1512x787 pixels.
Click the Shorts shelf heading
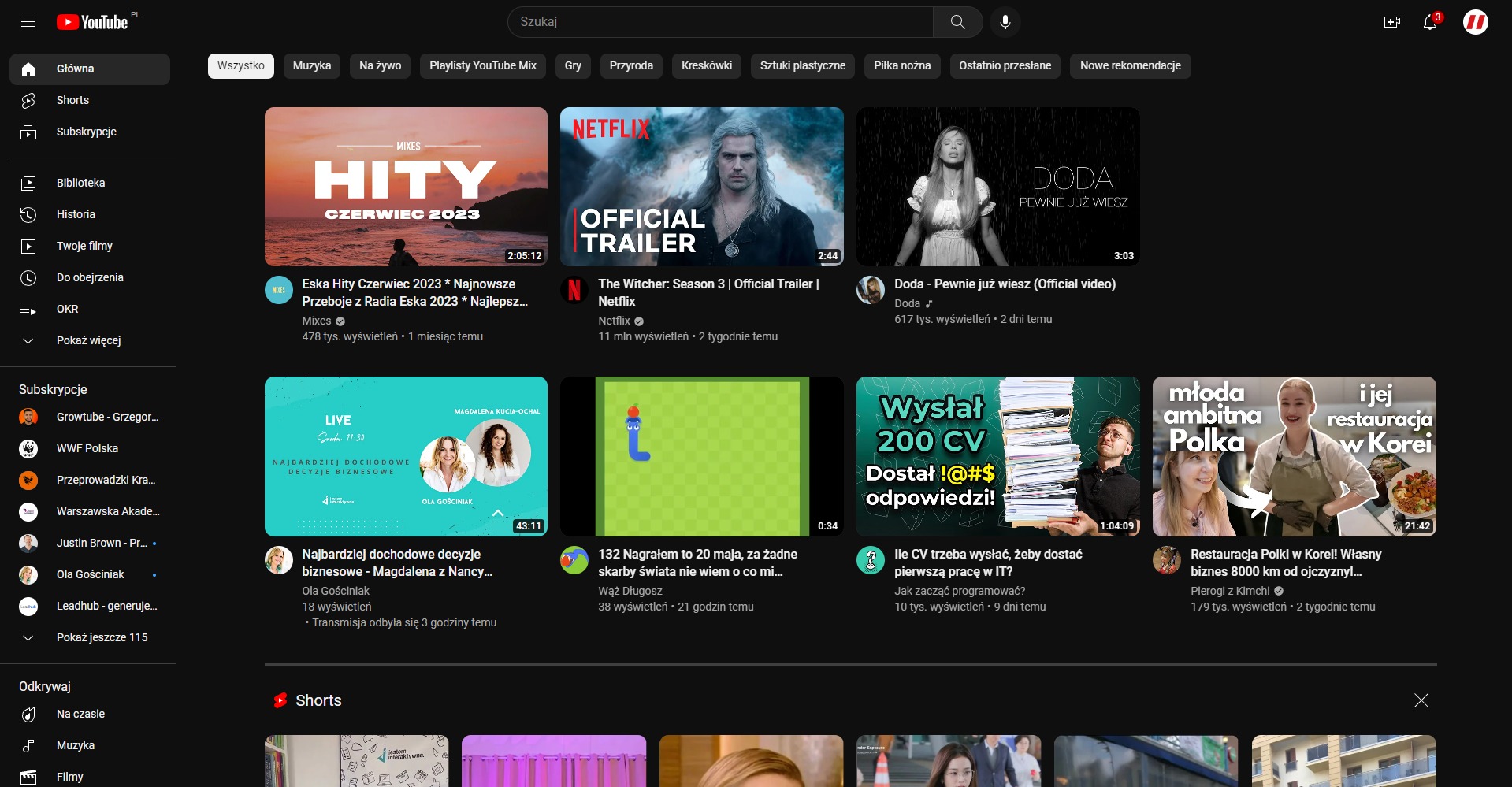(318, 700)
